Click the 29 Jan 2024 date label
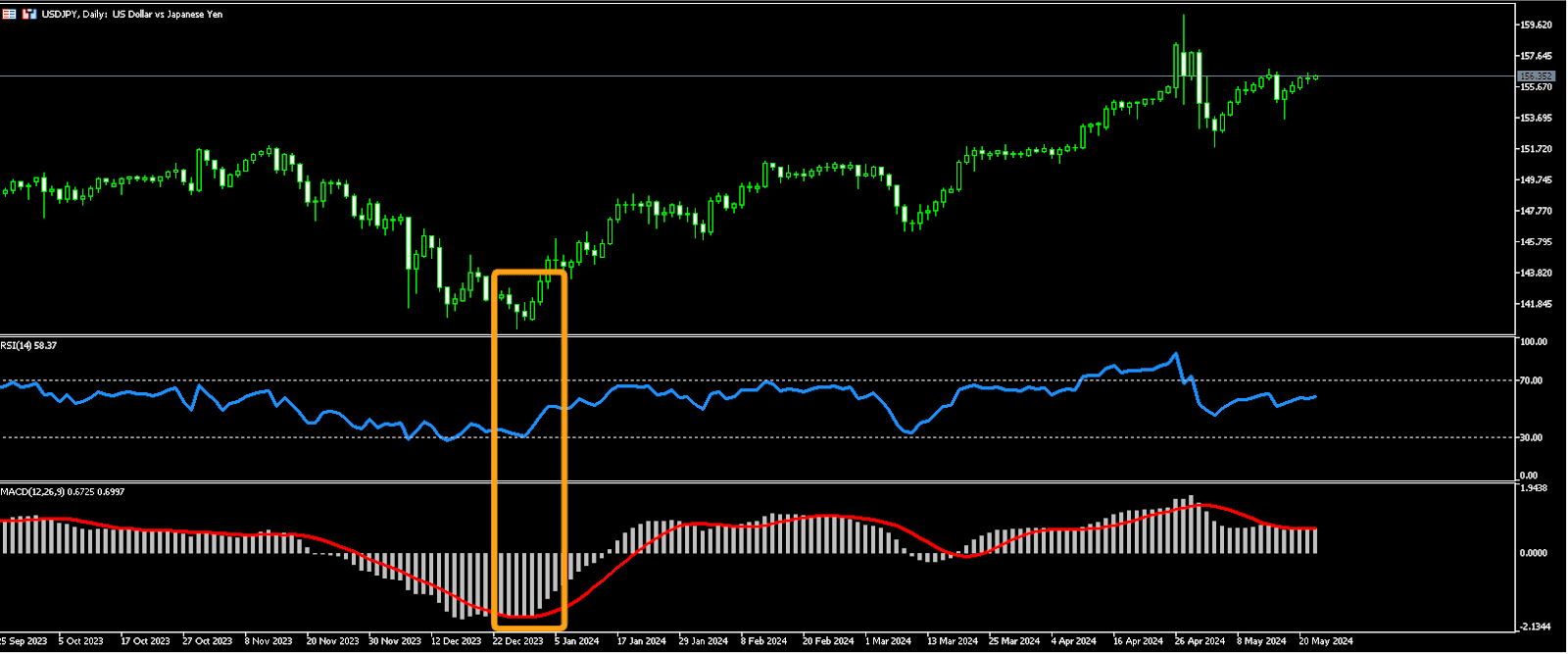 coord(704,641)
